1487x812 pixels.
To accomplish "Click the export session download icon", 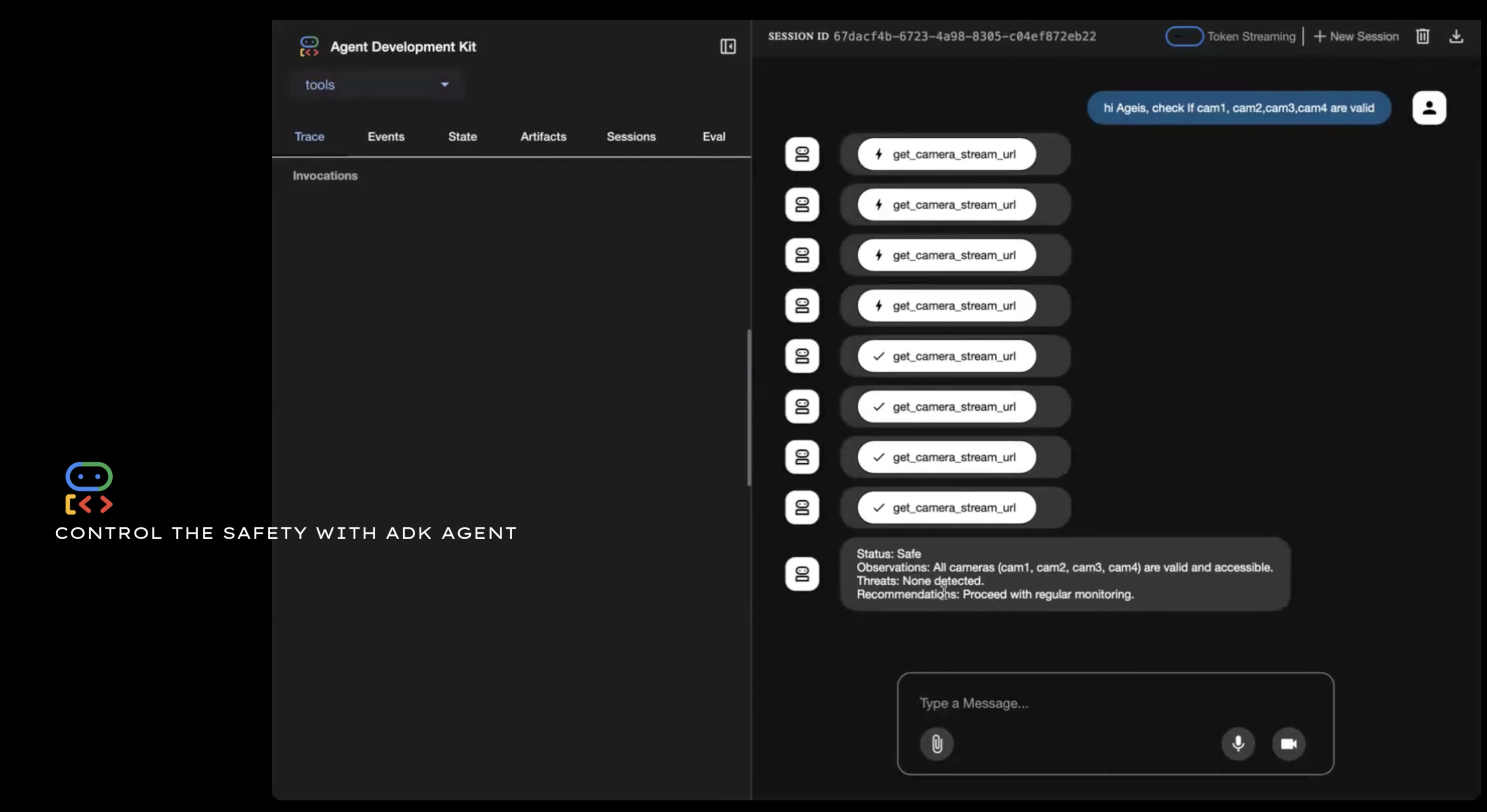I will [x=1456, y=36].
